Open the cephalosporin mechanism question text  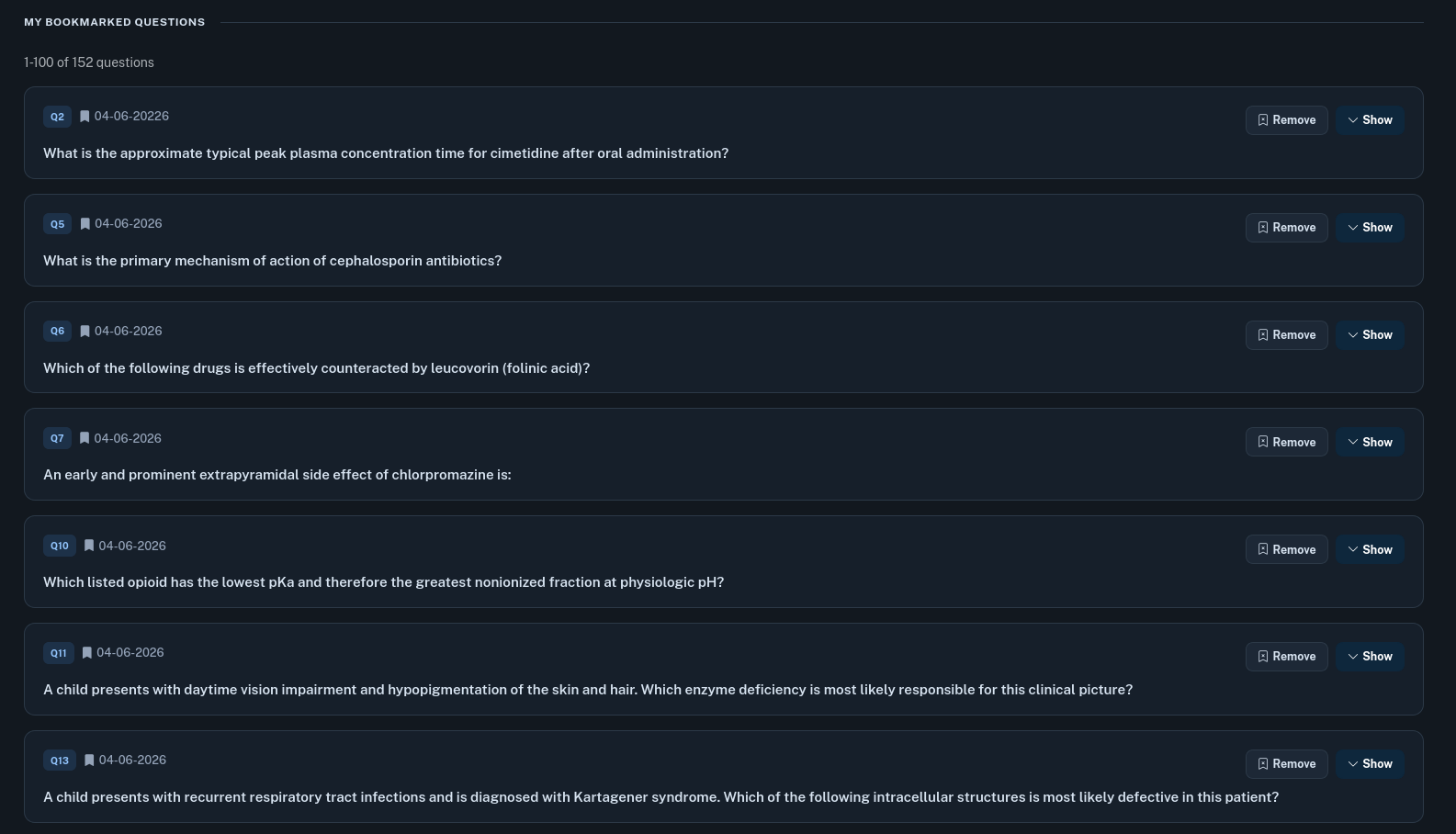point(273,261)
